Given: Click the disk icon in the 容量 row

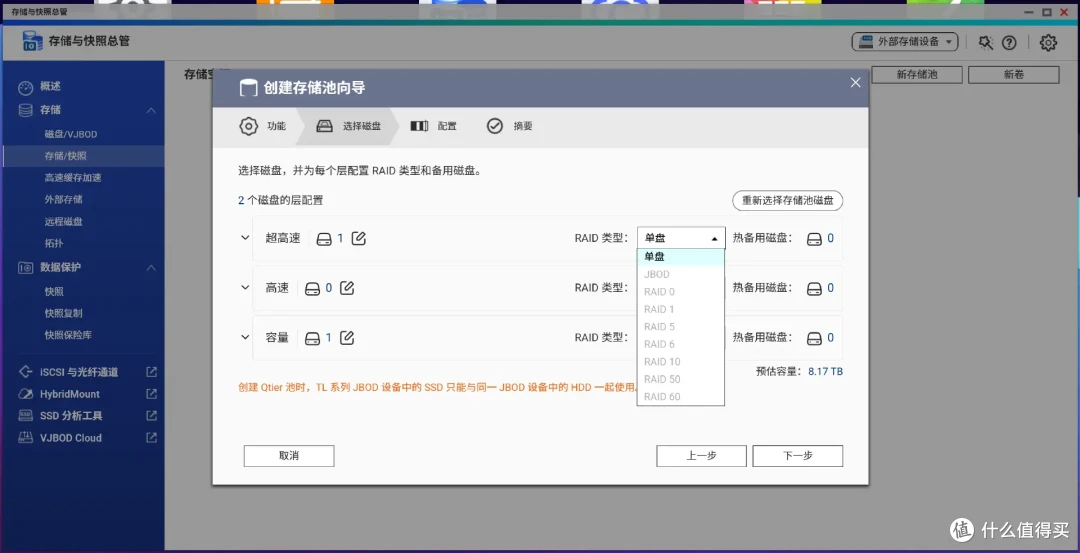Looking at the screenshot, I should (x=313, y=338).
